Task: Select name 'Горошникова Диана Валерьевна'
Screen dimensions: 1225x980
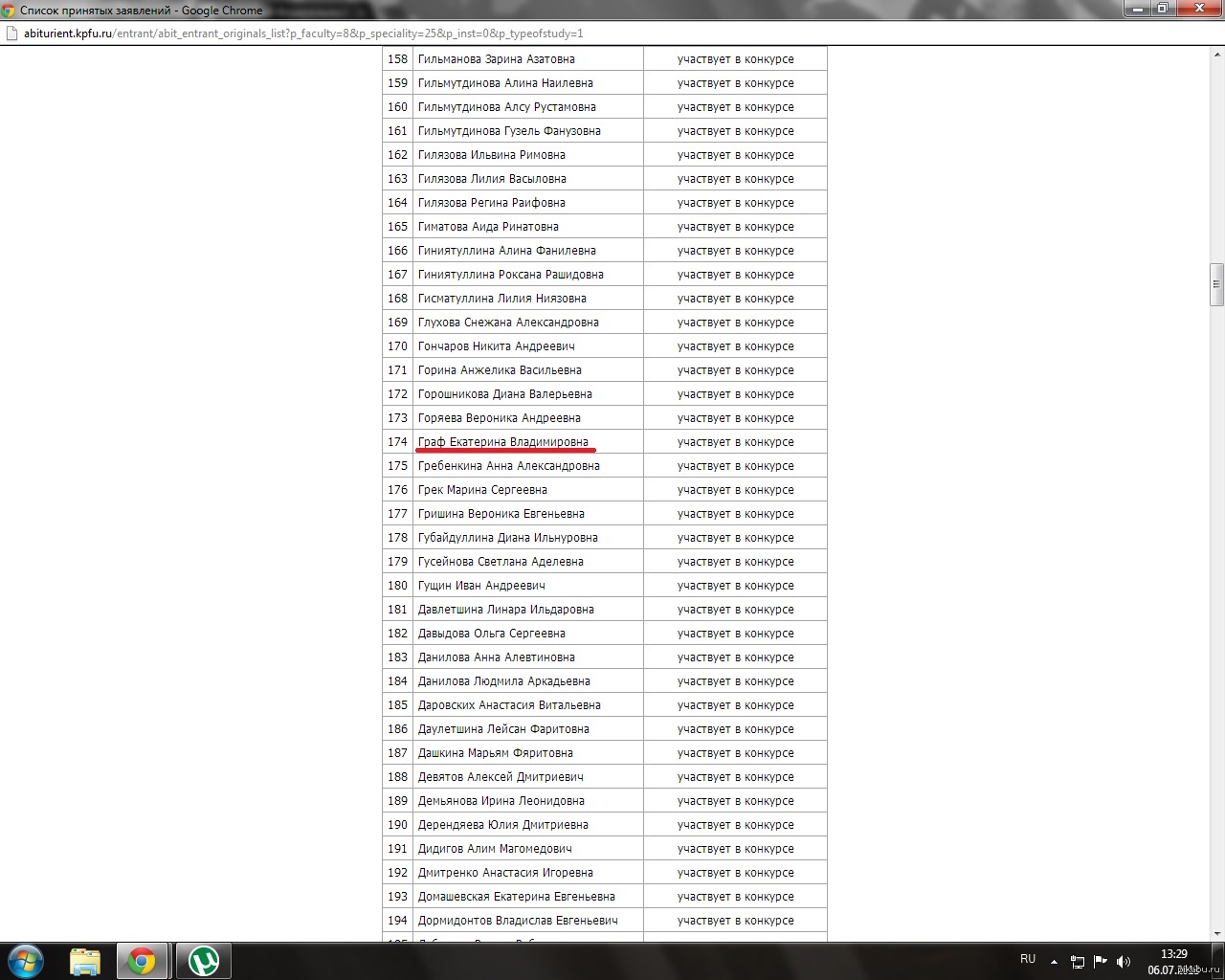Action: (505, 394)
